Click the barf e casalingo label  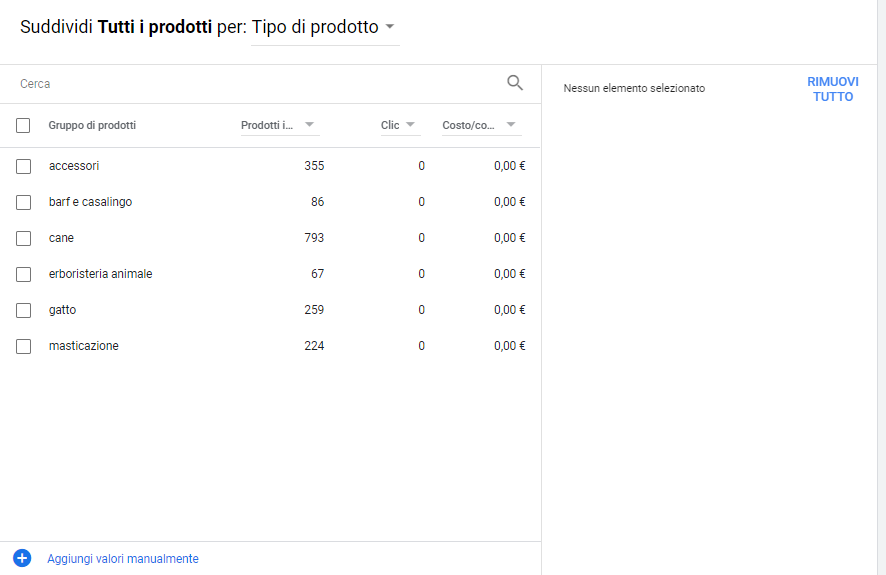pos(90,202)
